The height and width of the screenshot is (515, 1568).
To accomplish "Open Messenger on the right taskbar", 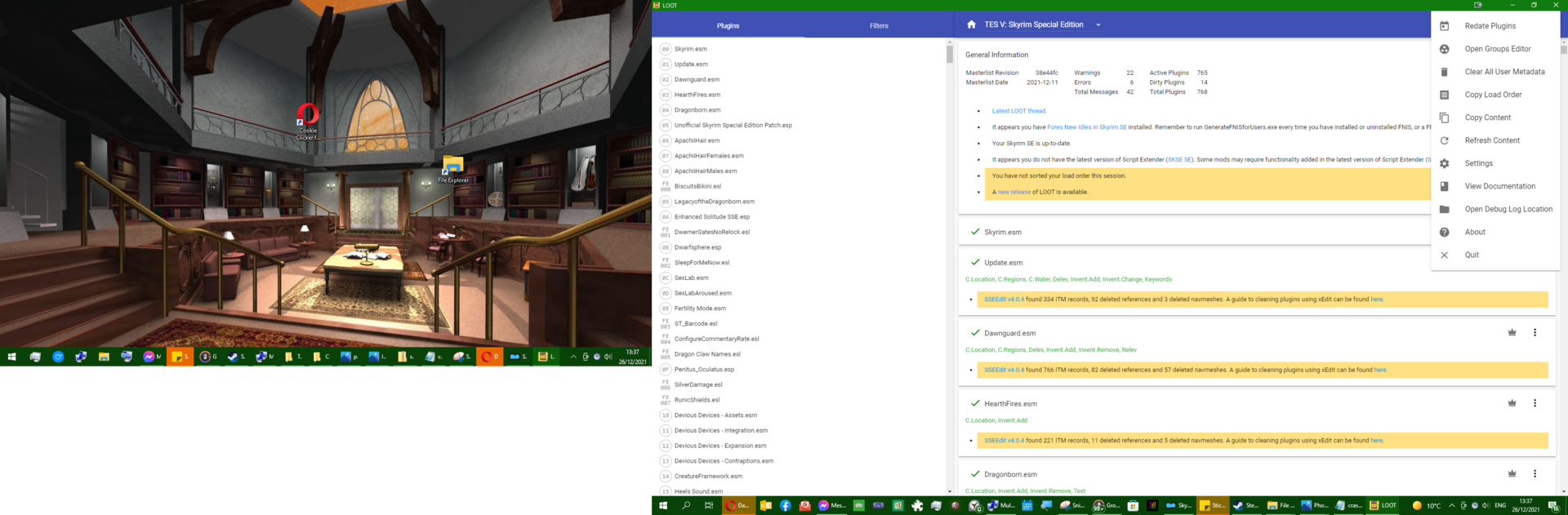I will coord(831,506).
